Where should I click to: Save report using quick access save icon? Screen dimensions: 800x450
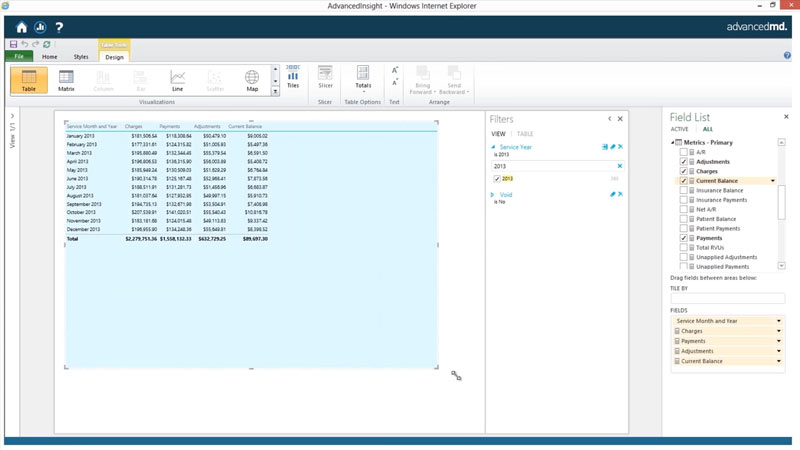(x=13, y=44)
